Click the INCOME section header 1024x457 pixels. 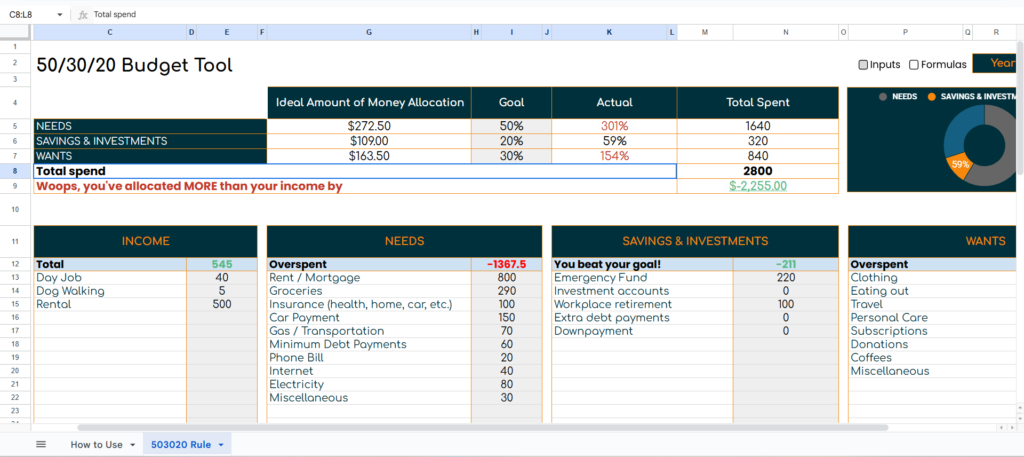[x=146, y=242]
